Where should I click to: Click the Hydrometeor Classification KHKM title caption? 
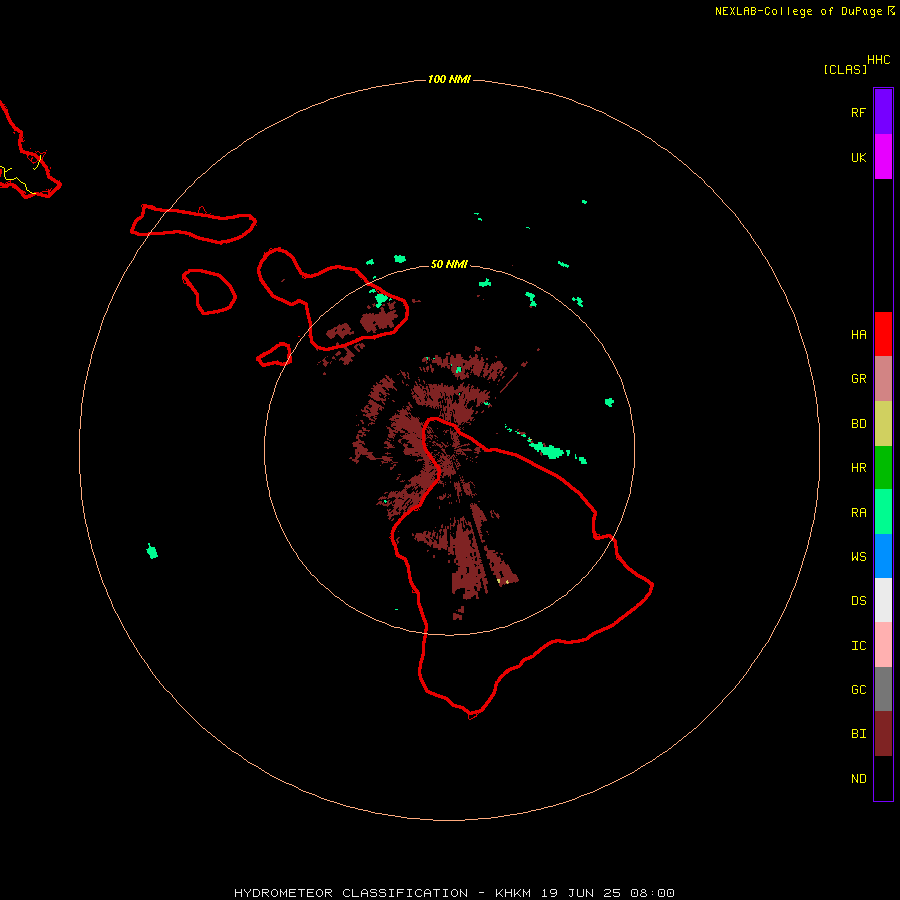(x=454, y=893)
